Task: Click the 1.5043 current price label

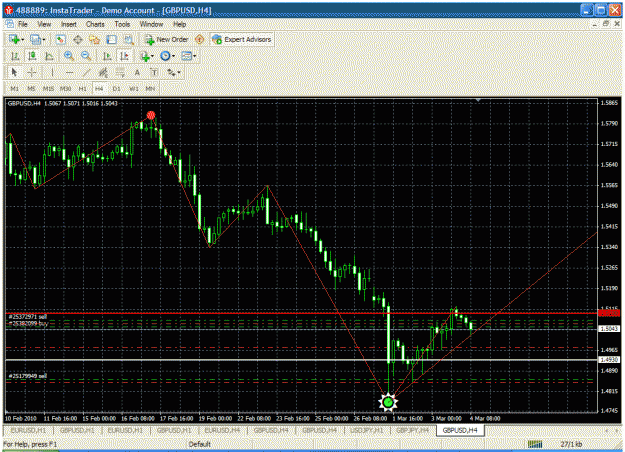Action: click(609, 329)
